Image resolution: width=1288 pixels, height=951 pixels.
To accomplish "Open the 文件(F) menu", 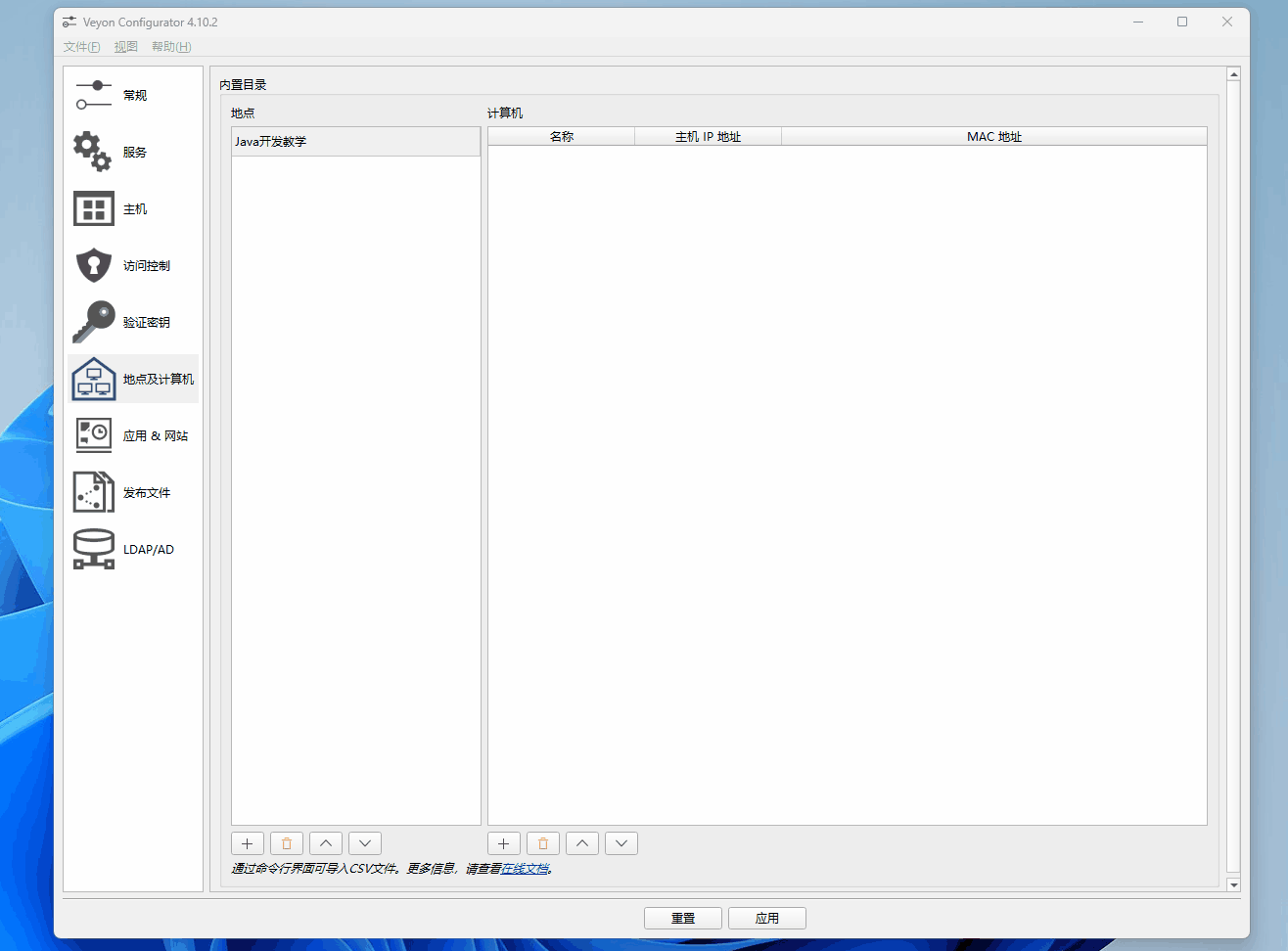I will (x=82, y=47).
